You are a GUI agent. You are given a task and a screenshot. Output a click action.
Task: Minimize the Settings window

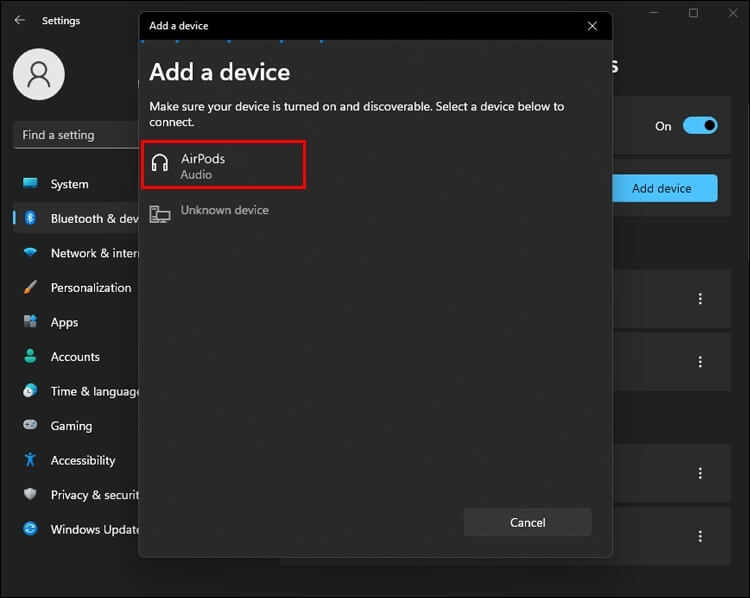(x=654, y=13)
